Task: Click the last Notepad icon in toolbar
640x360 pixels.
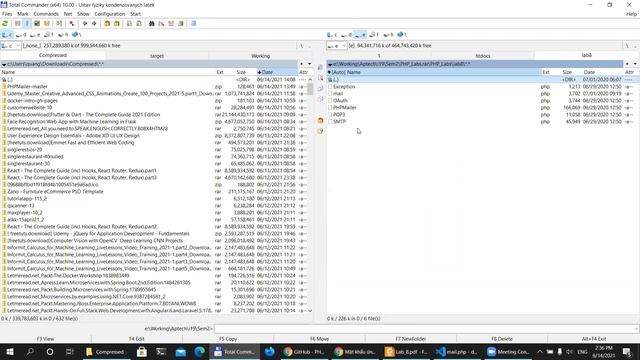Action: [x=194, y=24]
